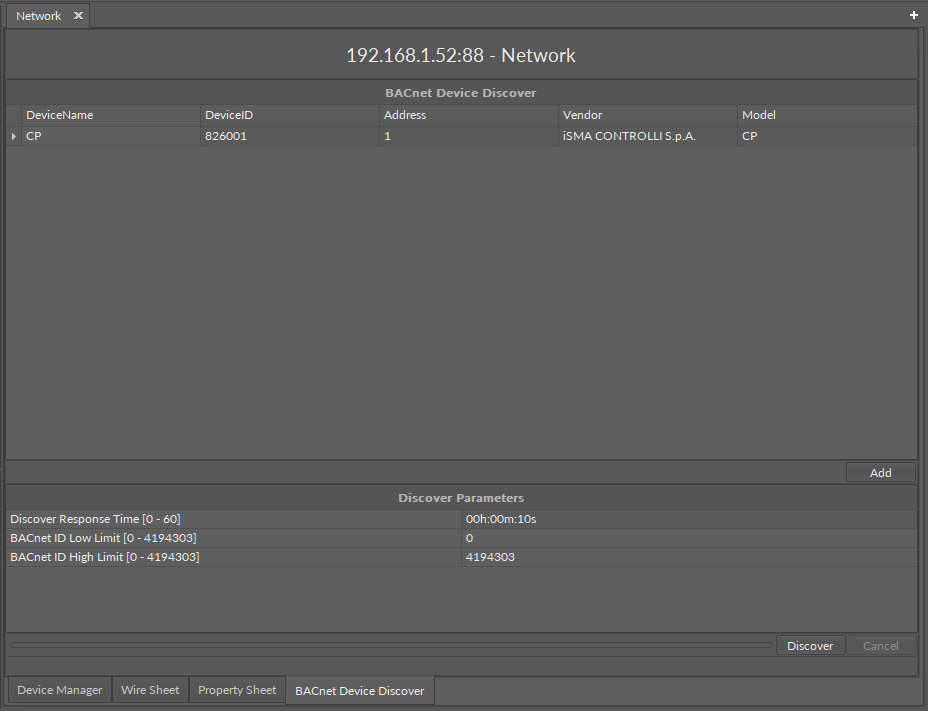Edit BACnet ID Low Limit value
Viewport: 928px width, 711px height.
[x=688, y=538]
